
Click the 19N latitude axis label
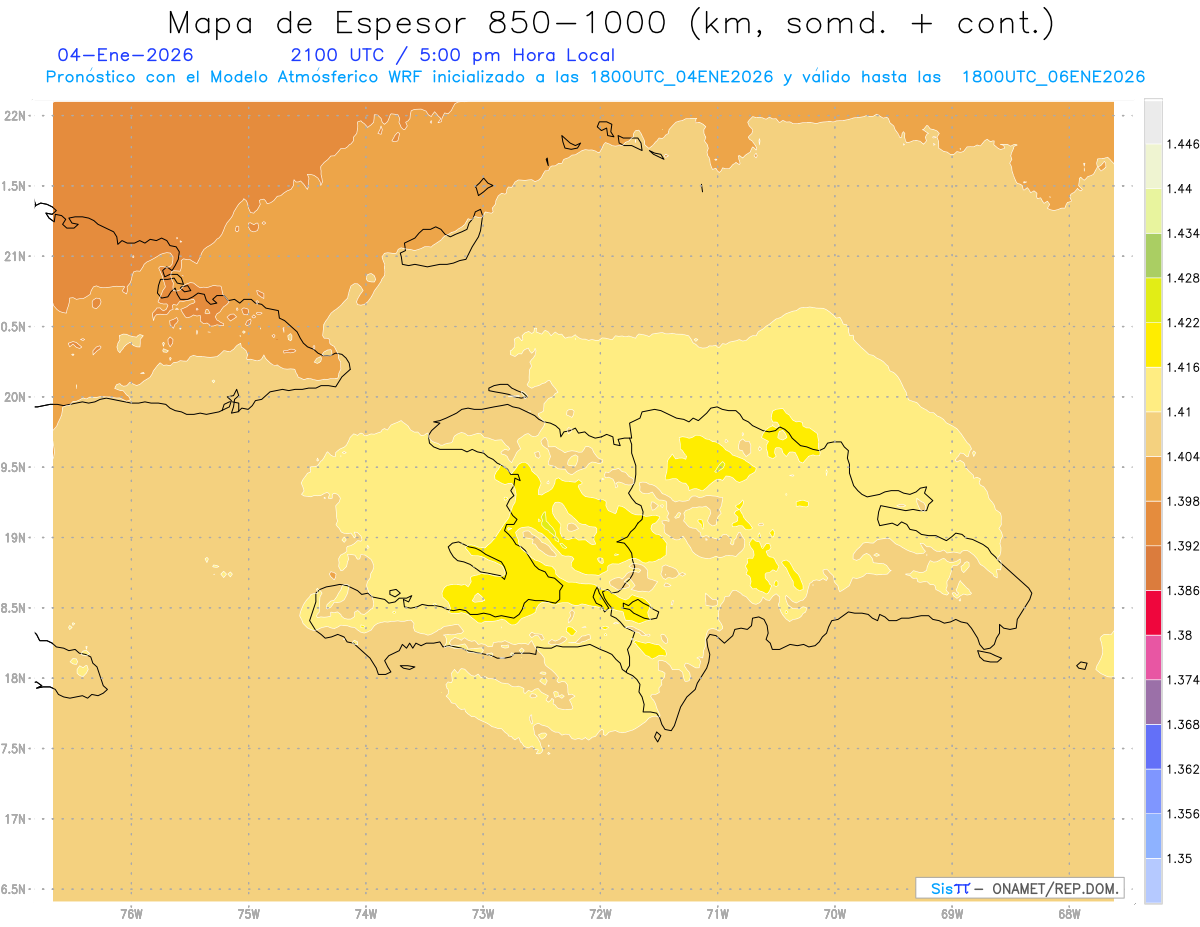coord(15,537)
